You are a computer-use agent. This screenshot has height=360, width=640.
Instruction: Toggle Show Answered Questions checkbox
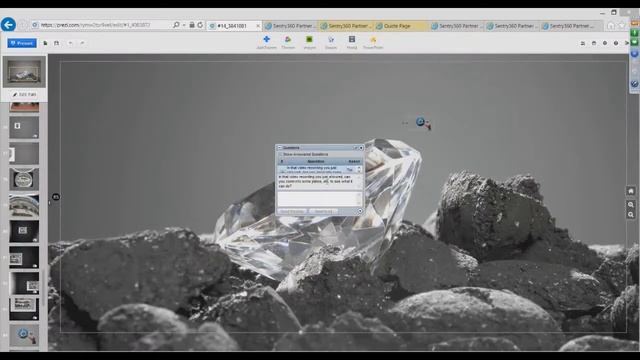[280, 154]
